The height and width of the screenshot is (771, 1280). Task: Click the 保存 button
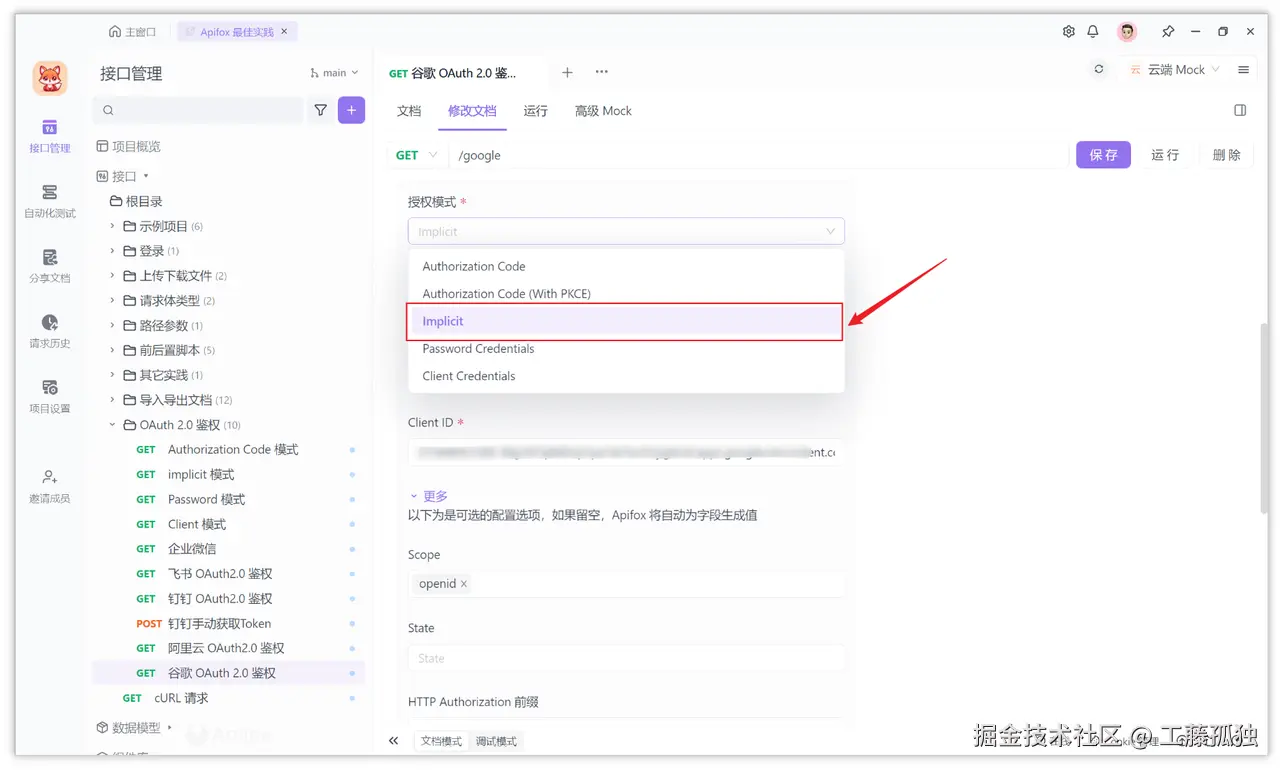point(1103,155)
